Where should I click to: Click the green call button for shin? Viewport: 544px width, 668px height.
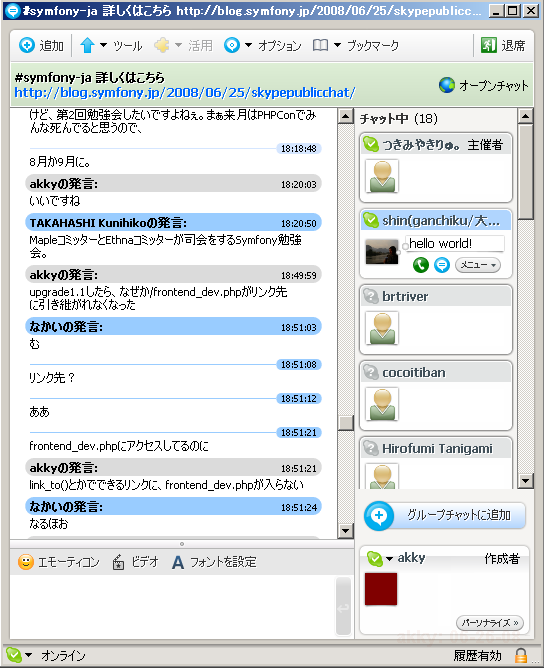point(421,265)
